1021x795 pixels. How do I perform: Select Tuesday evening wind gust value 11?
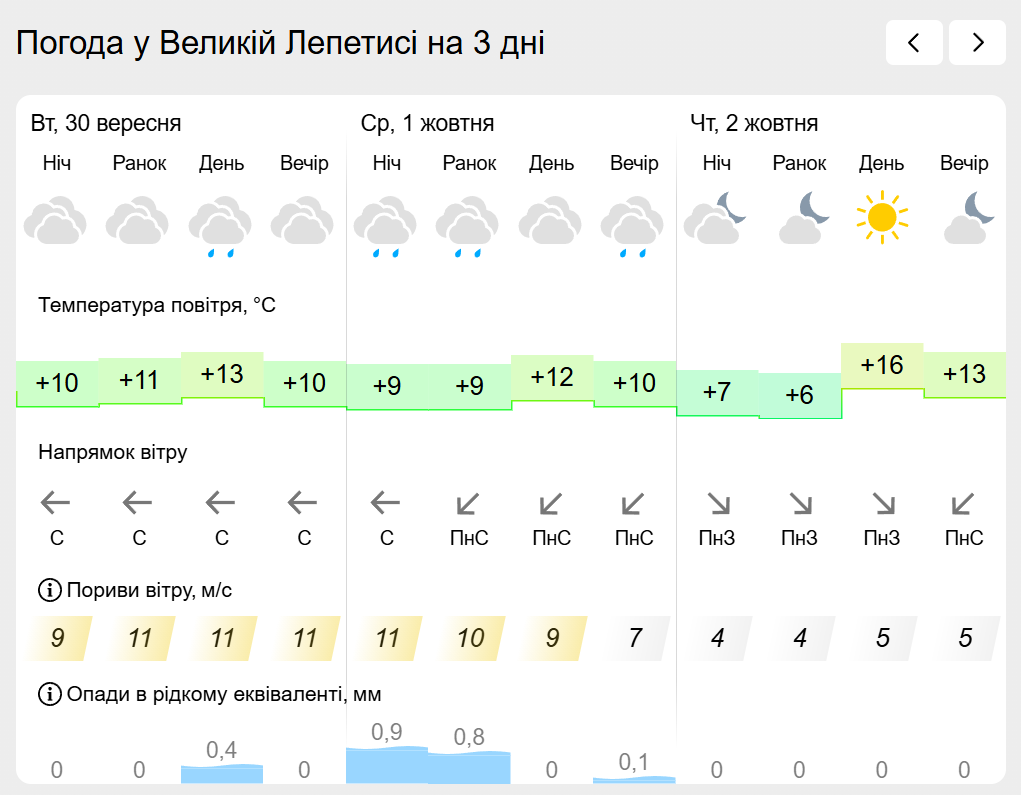[x=304, y=638]
